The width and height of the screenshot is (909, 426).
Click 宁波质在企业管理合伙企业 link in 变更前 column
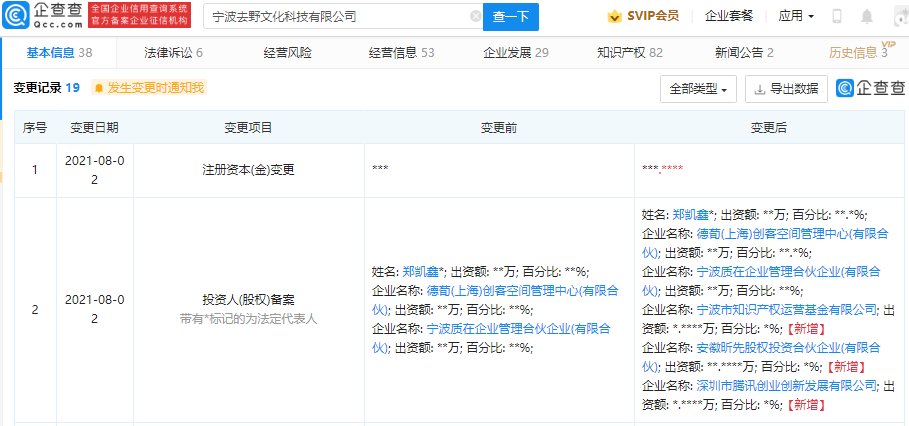coord(490,338)
